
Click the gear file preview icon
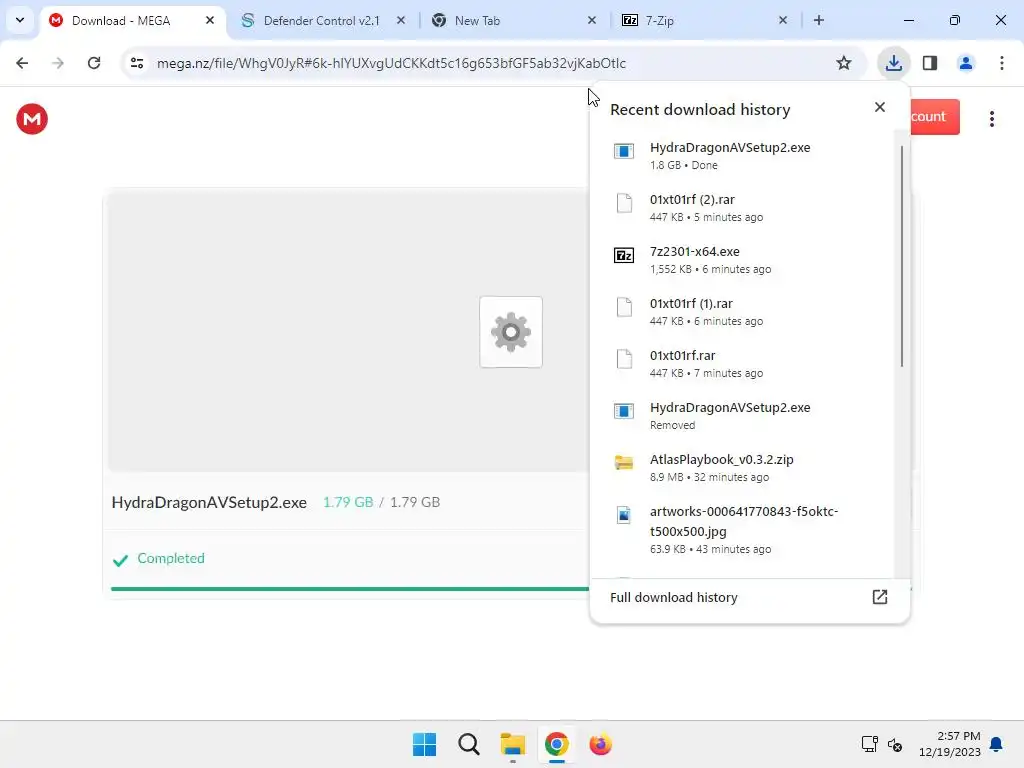(511, 332)
